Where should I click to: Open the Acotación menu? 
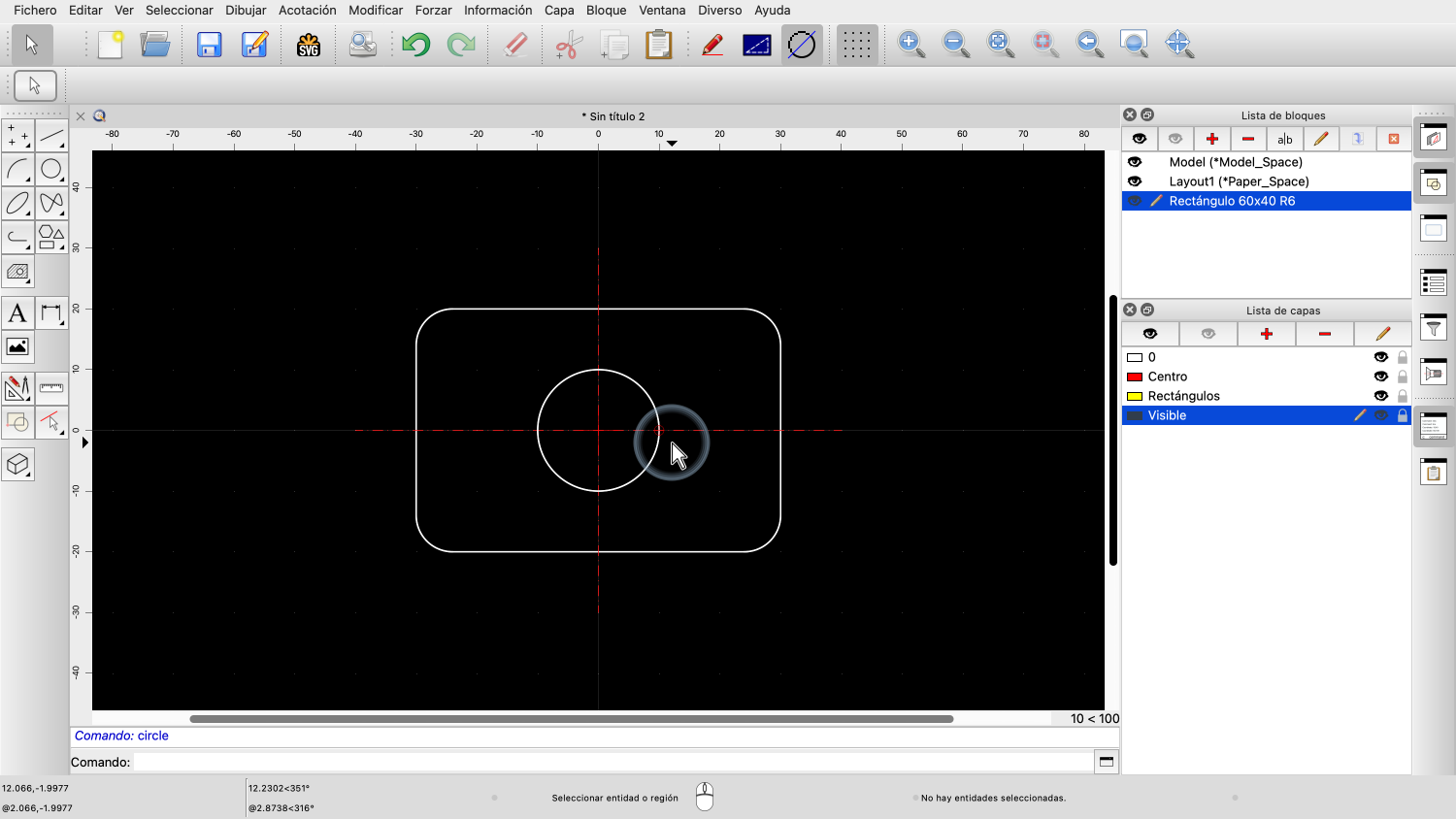pos(308,10)
